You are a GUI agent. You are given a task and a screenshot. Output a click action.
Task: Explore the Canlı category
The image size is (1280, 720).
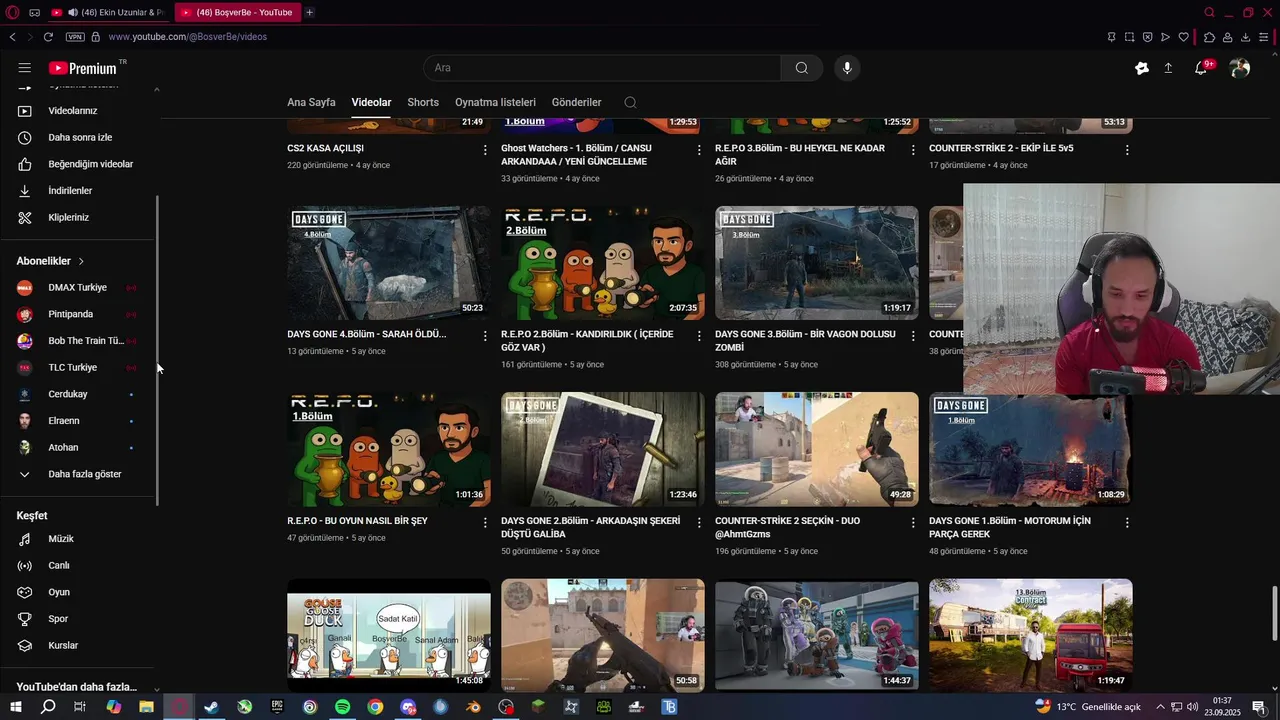tap(78, 565)
